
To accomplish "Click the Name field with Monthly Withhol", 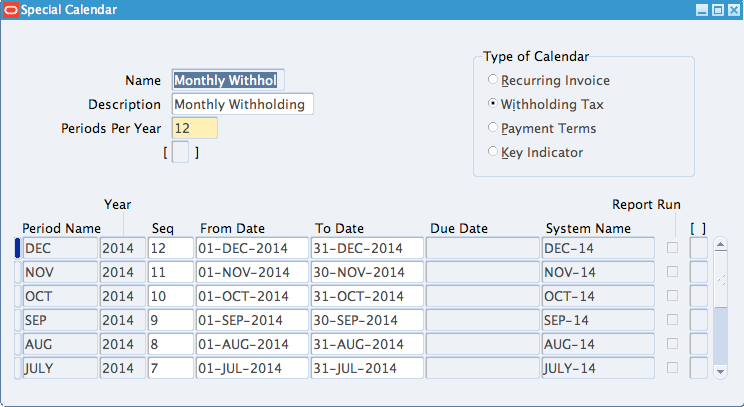I will (x=228, y=80).
